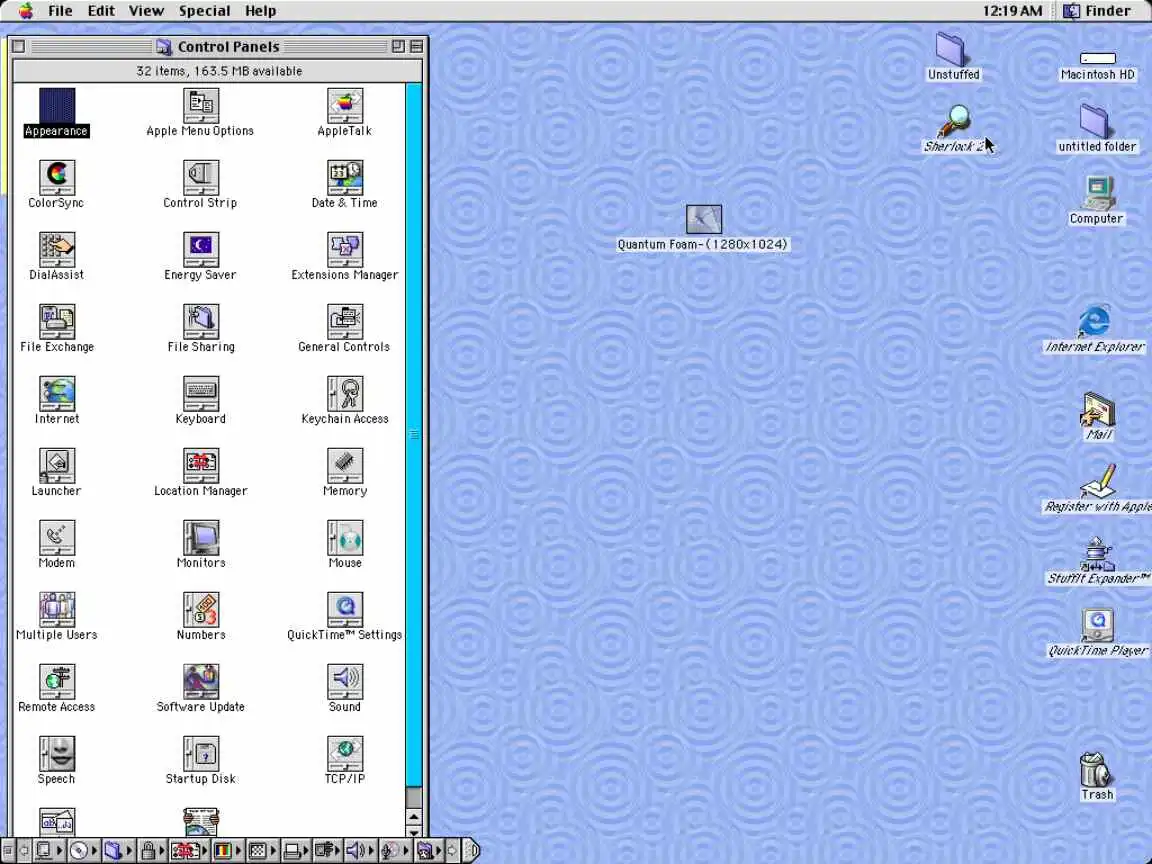Image resolution: width=1152 pixels, height=864 pixels.
Task: Select the Energy Saver control panel
Action: coord(201,250)
